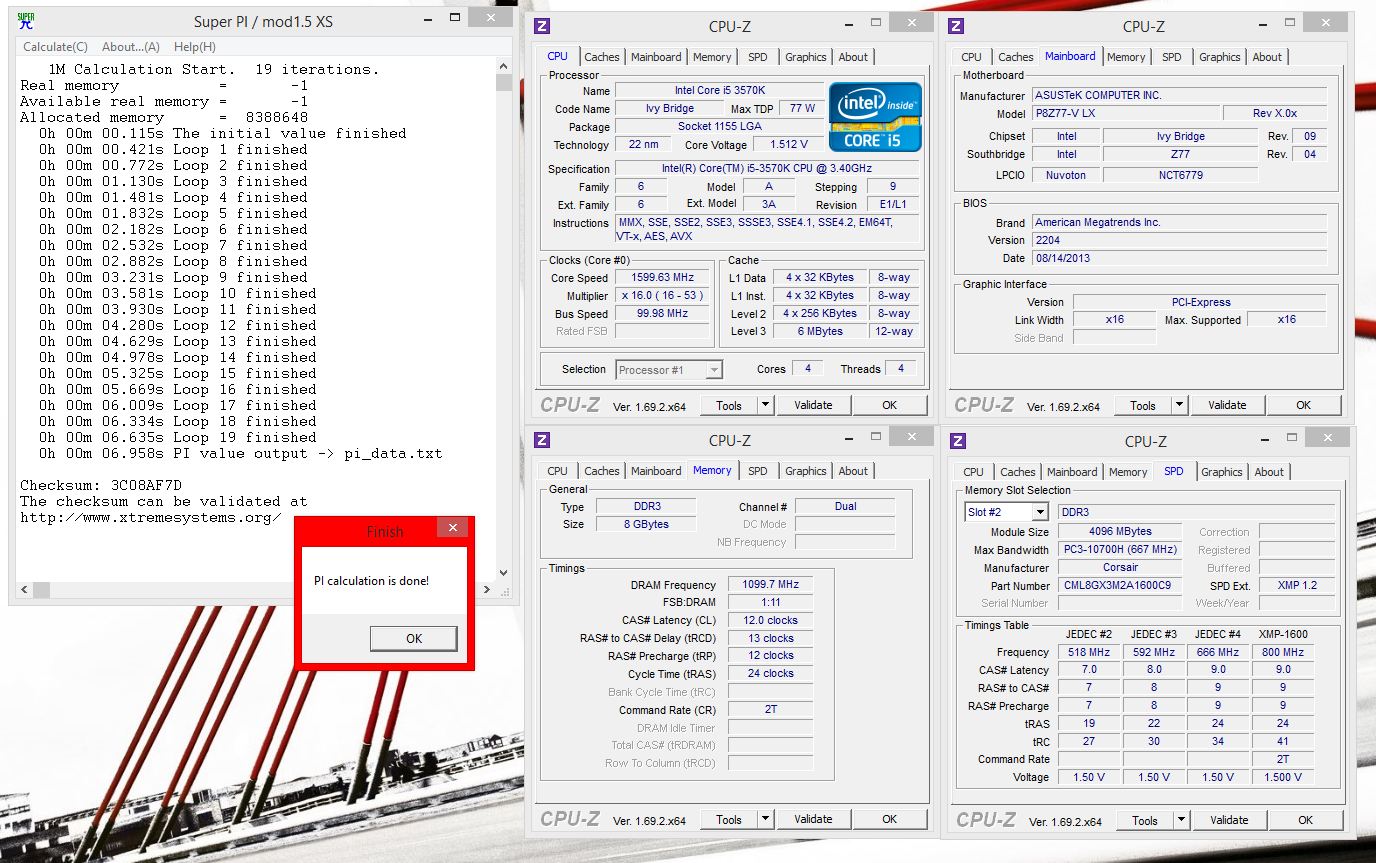Open Help(H) menu in Super PI
The image size is (1376, 863).
194,47
